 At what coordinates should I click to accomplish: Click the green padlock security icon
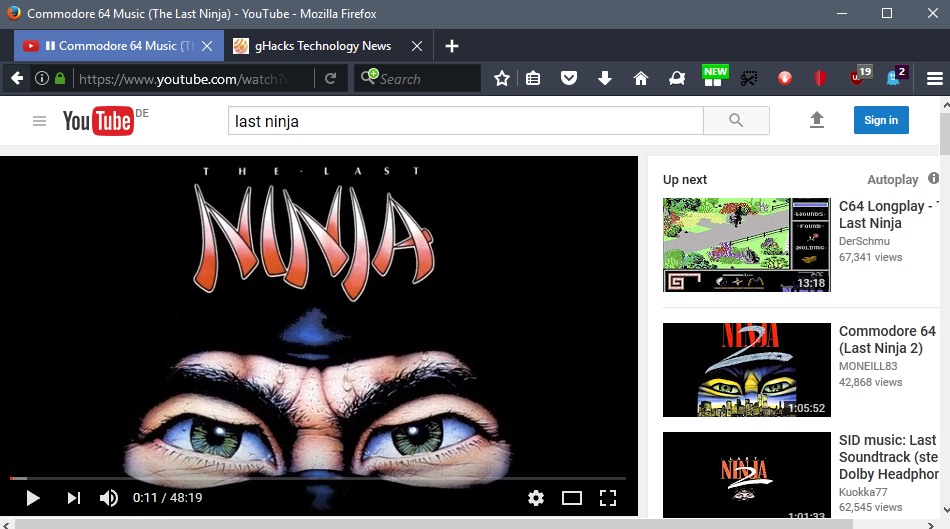coord(59,78)
